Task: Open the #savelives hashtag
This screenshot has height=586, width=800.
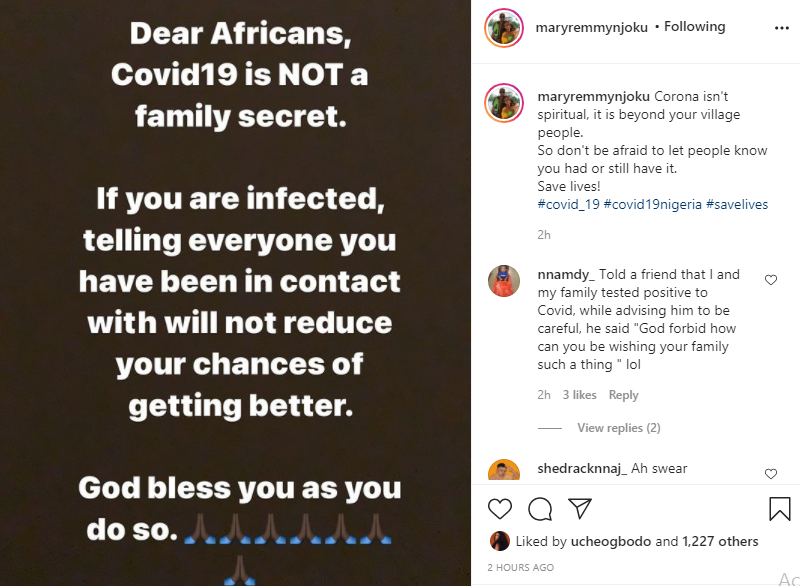Action: [x=737, y=204]
